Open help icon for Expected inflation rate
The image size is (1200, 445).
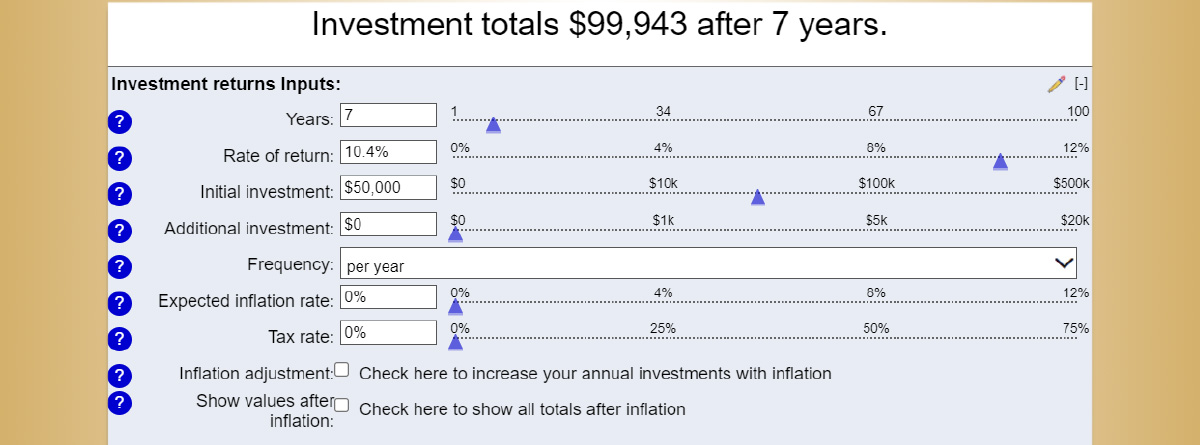119,303
